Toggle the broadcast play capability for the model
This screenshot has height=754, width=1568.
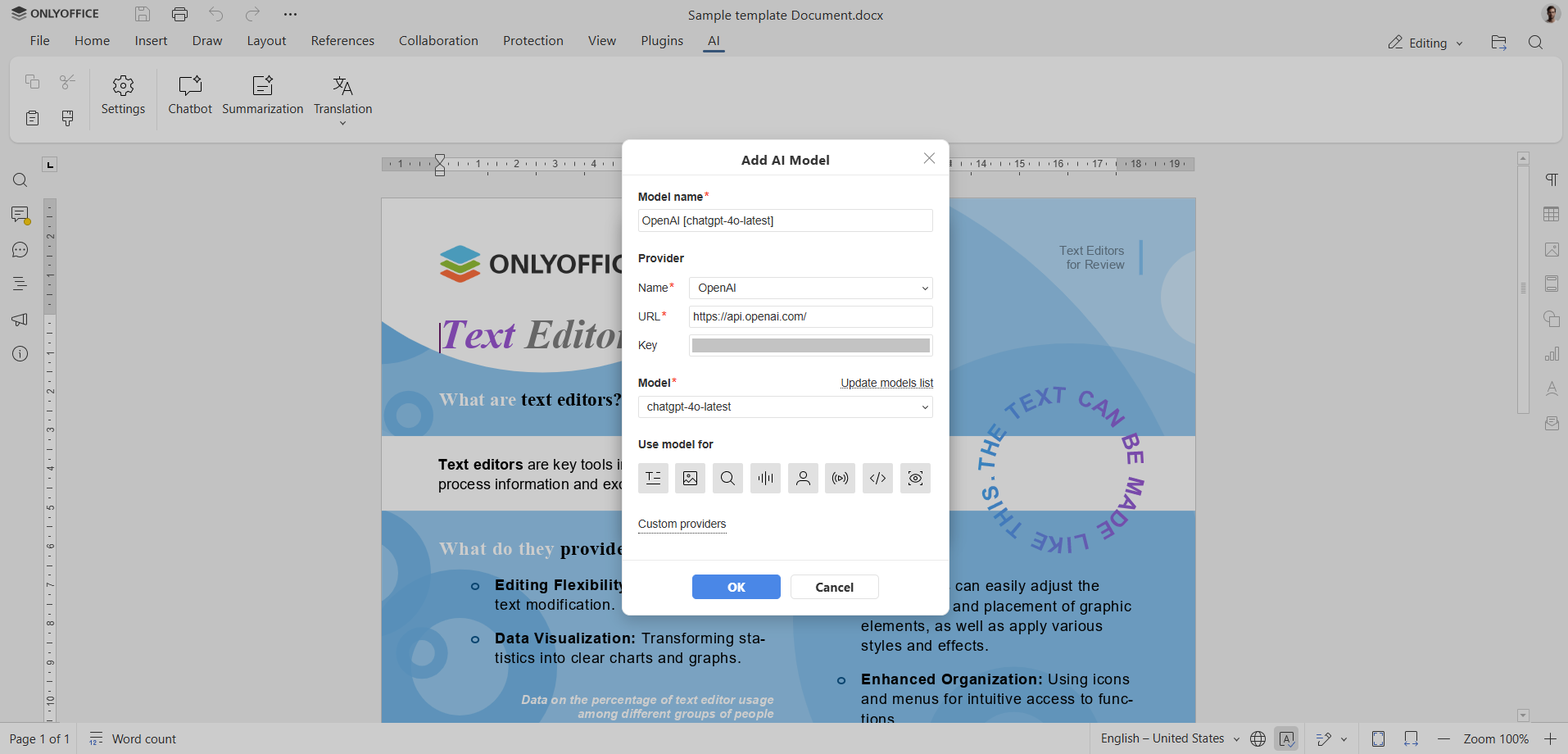(x=841, y=478)
